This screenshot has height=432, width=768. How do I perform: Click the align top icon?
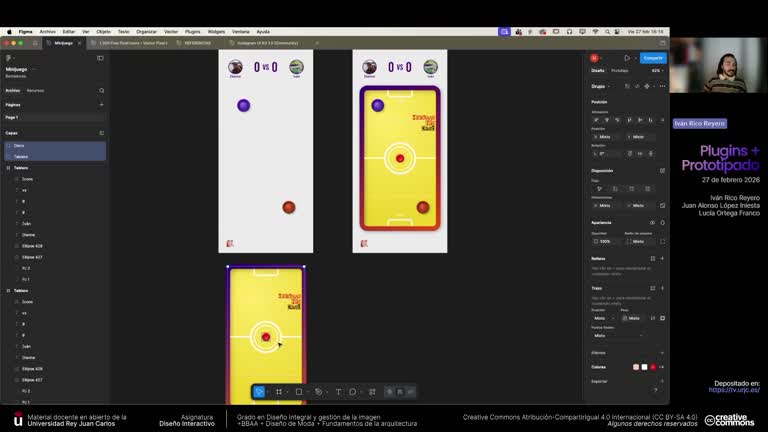[629, 120]
